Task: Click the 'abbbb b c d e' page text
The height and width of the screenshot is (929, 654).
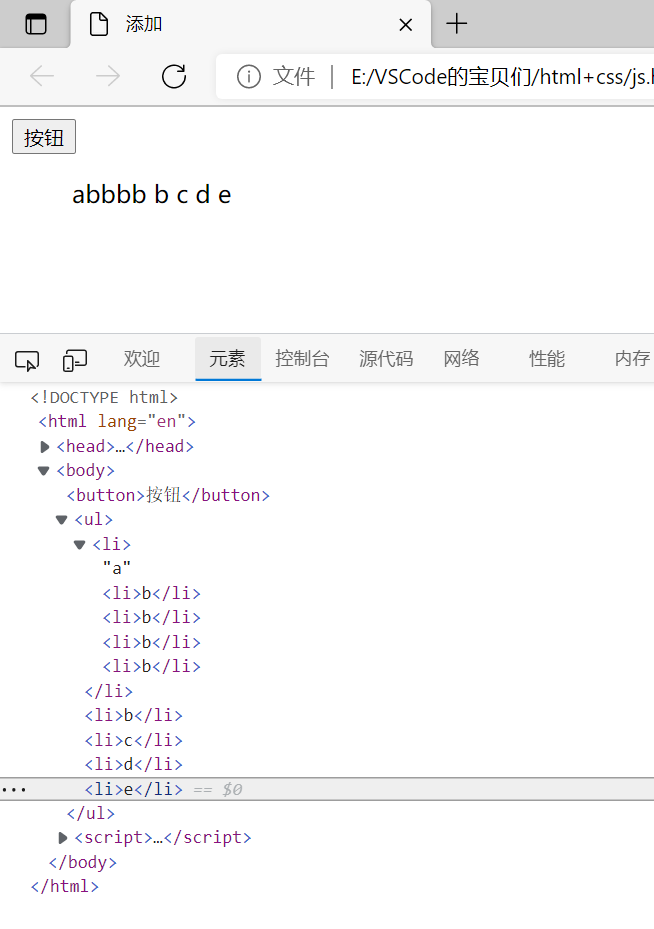Action: click(x=152, y=194)
